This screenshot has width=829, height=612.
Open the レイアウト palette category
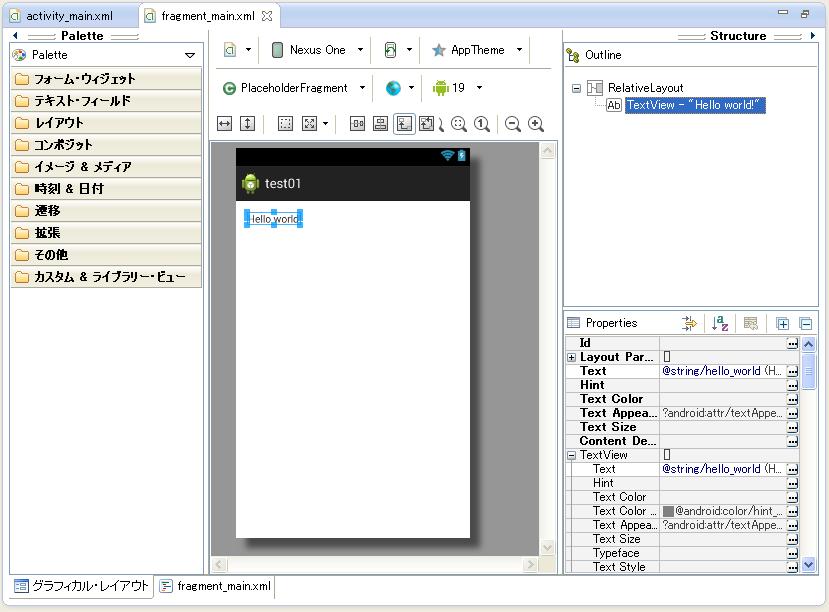pyautogui.click(x=106, y=123)
